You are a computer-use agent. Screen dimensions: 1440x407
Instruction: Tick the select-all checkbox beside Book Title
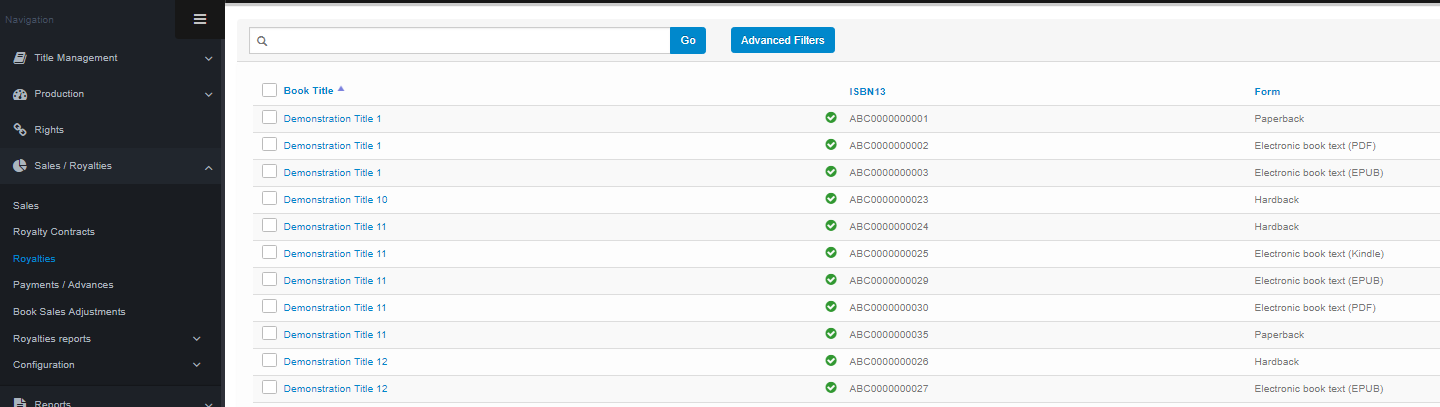click(x=269, y=90)
